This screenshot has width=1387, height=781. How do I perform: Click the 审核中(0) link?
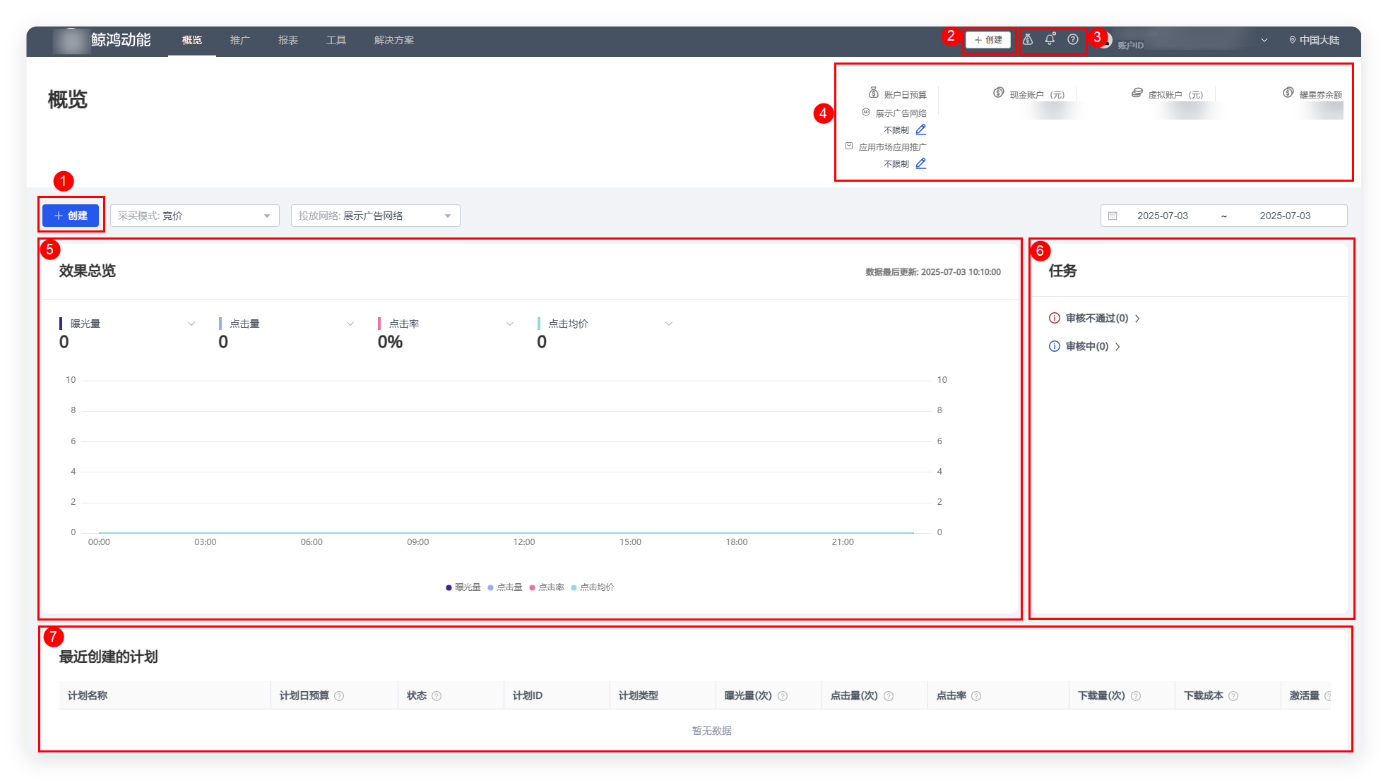tap(1087, 346)
